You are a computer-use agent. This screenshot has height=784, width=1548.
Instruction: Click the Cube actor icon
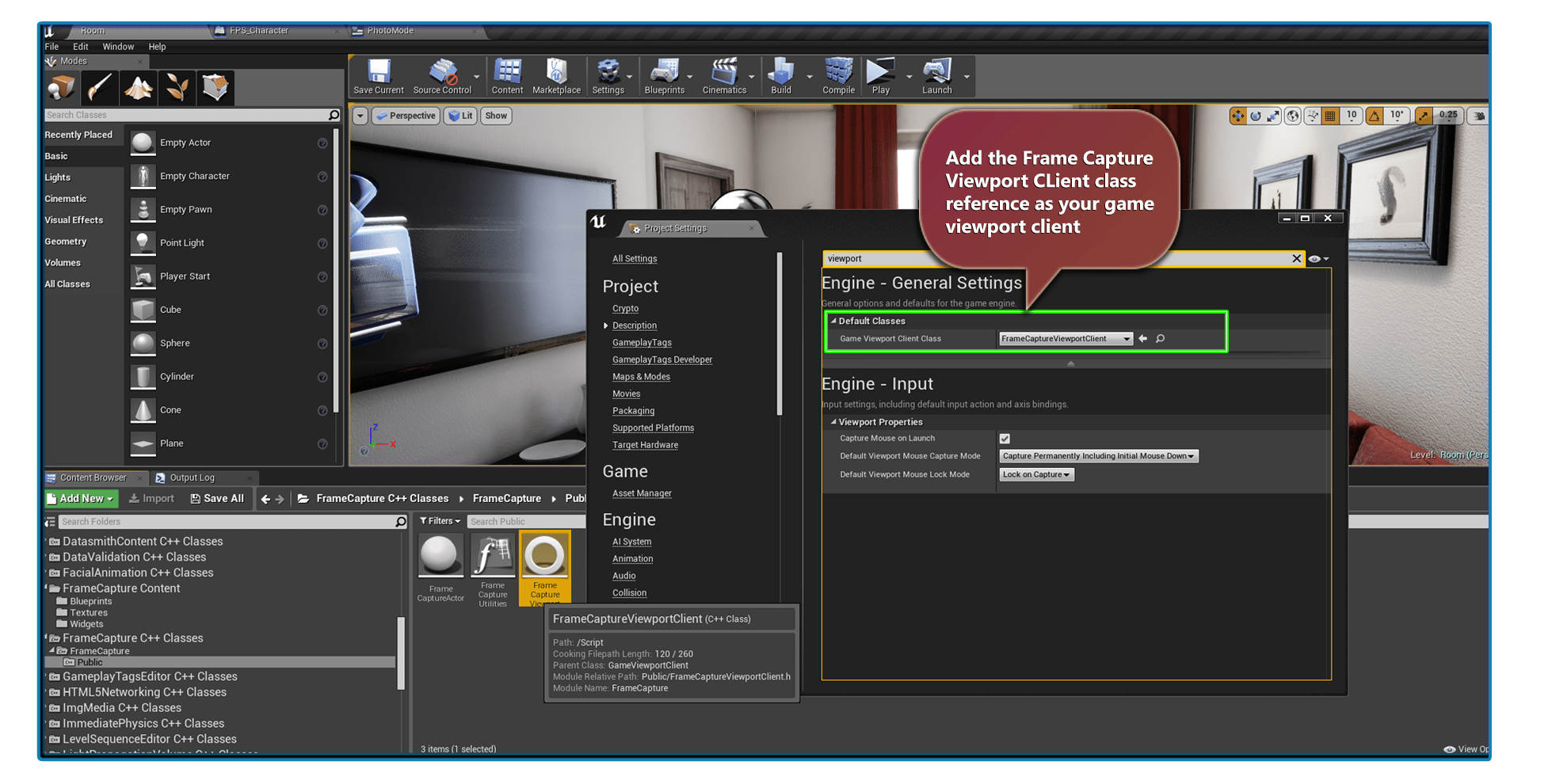click(x=143, y=310)
